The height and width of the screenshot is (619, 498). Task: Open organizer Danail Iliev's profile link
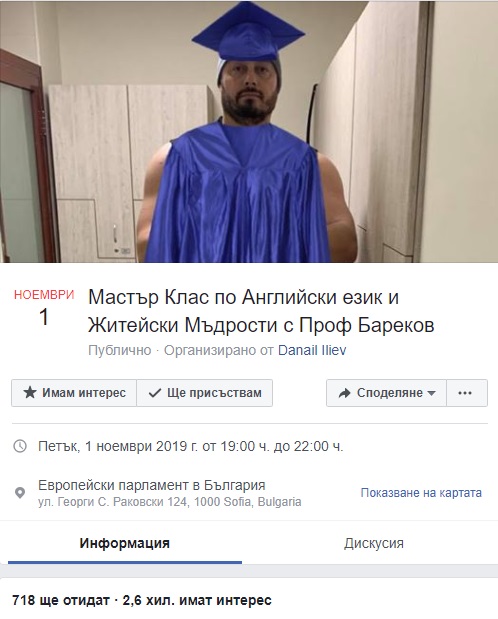tap(312, 350)
